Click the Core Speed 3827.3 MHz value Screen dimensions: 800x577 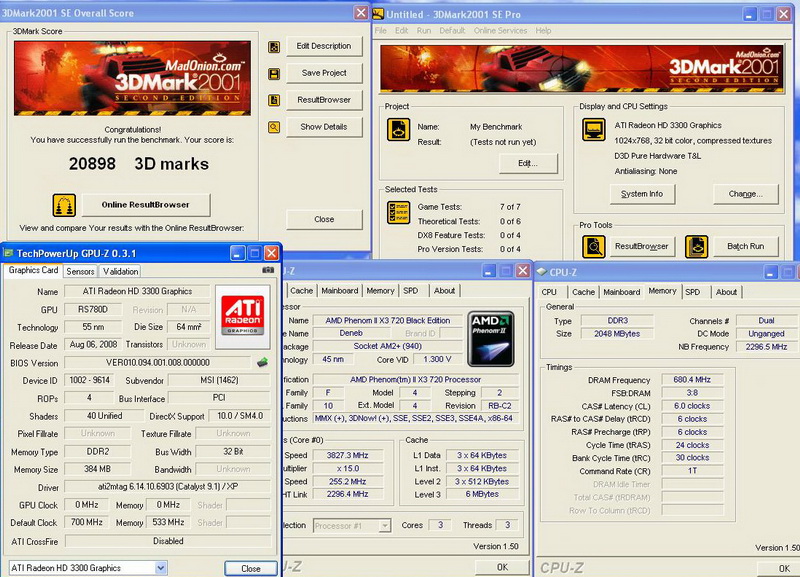click(347, 455)
